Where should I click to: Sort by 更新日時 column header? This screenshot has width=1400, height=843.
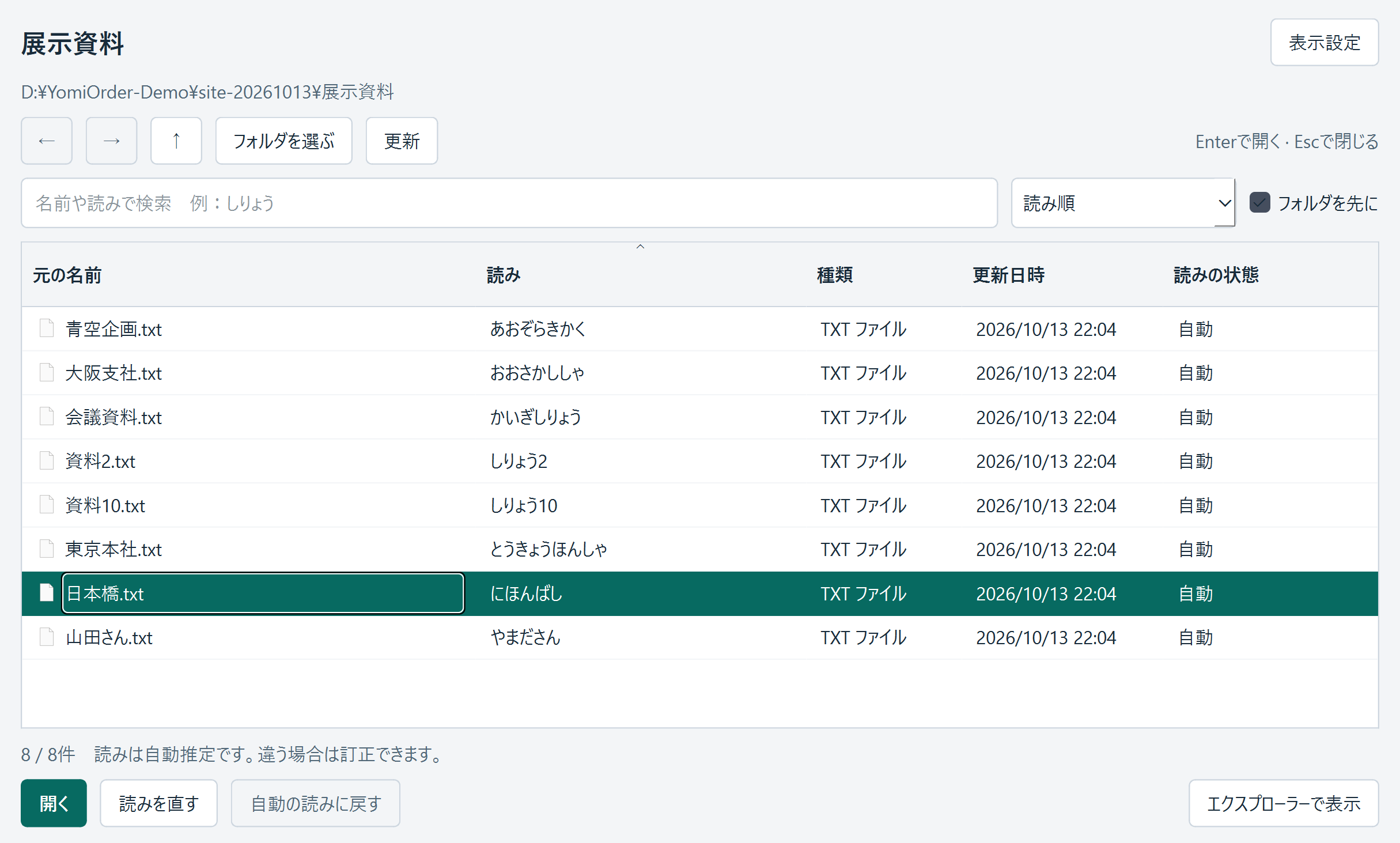tap(1008, 275)
